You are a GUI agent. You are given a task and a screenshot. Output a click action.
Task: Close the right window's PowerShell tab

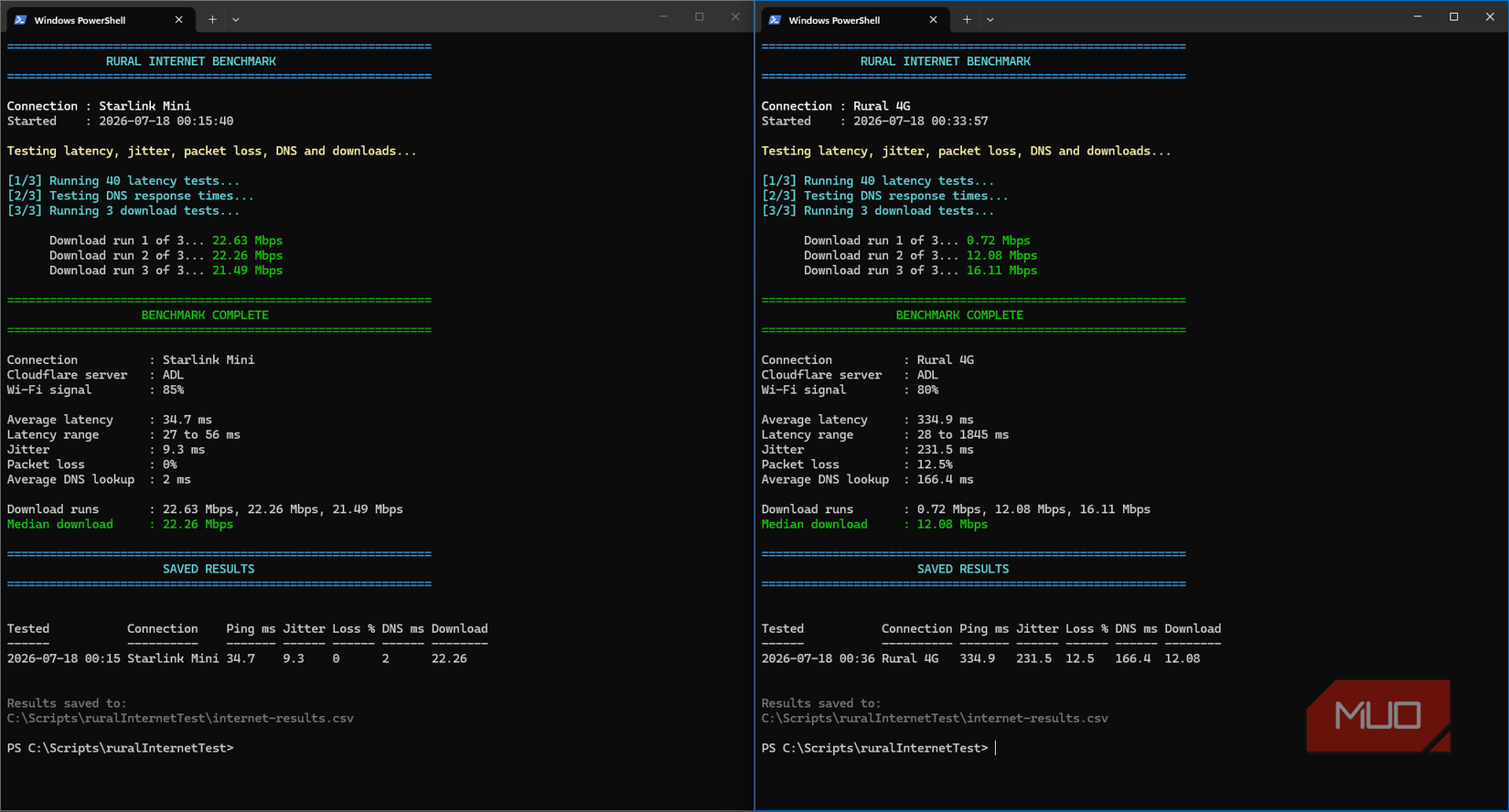(x=933, y=19)
